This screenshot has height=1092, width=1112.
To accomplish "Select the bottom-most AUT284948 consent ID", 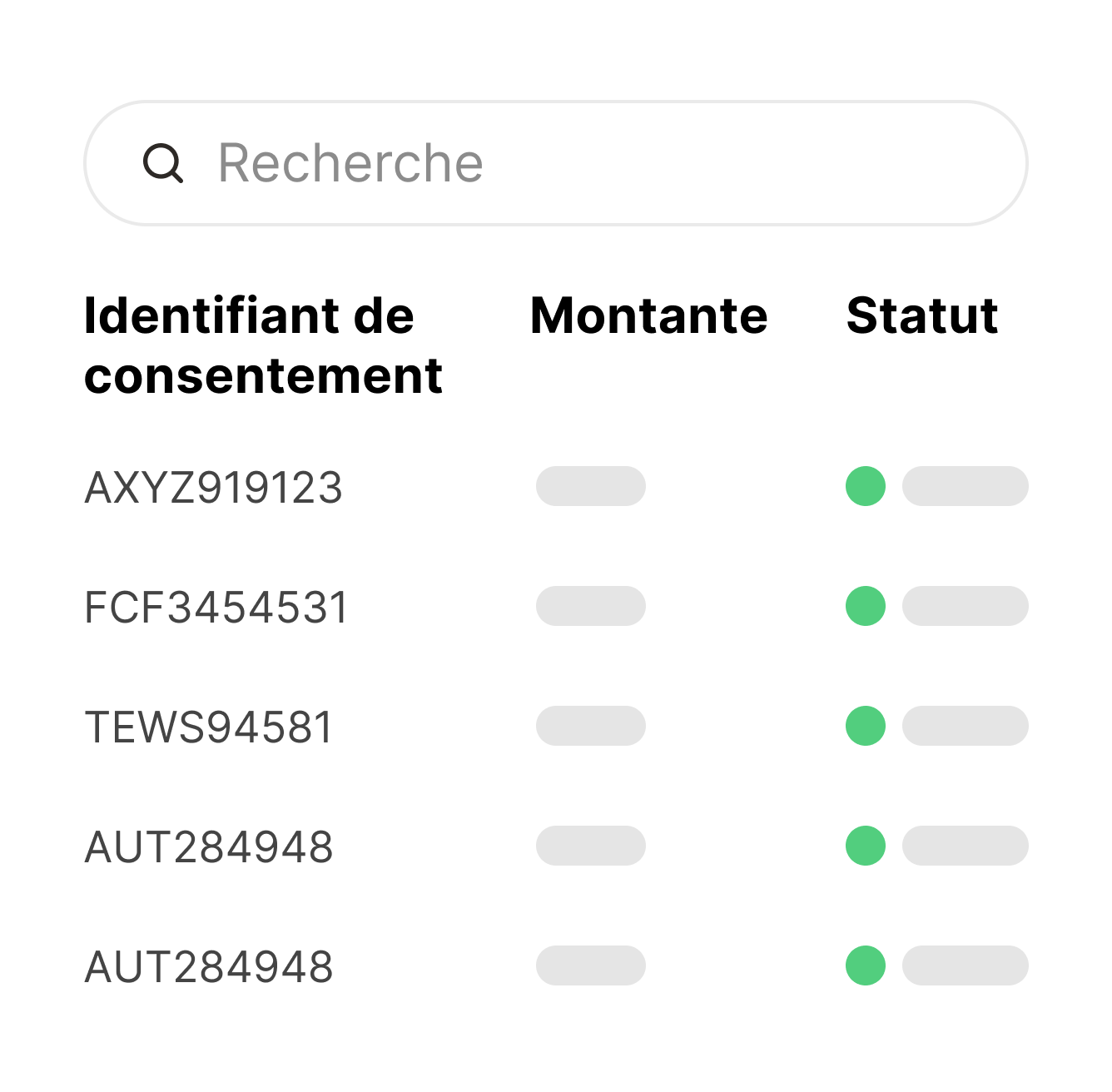I will [209, 967].
